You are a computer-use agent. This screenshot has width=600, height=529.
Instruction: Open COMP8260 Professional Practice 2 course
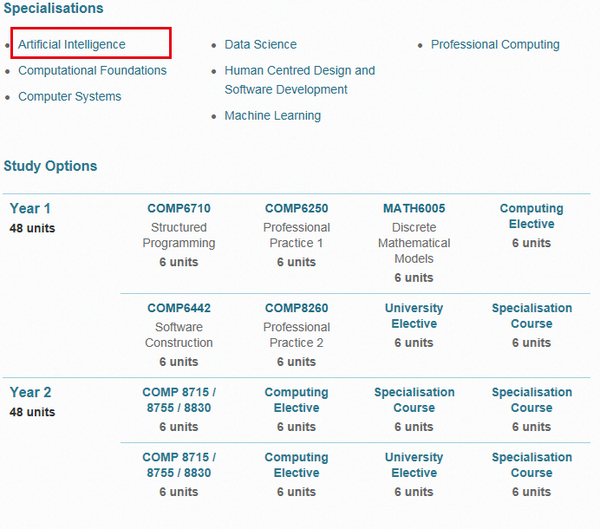(296, 308)
